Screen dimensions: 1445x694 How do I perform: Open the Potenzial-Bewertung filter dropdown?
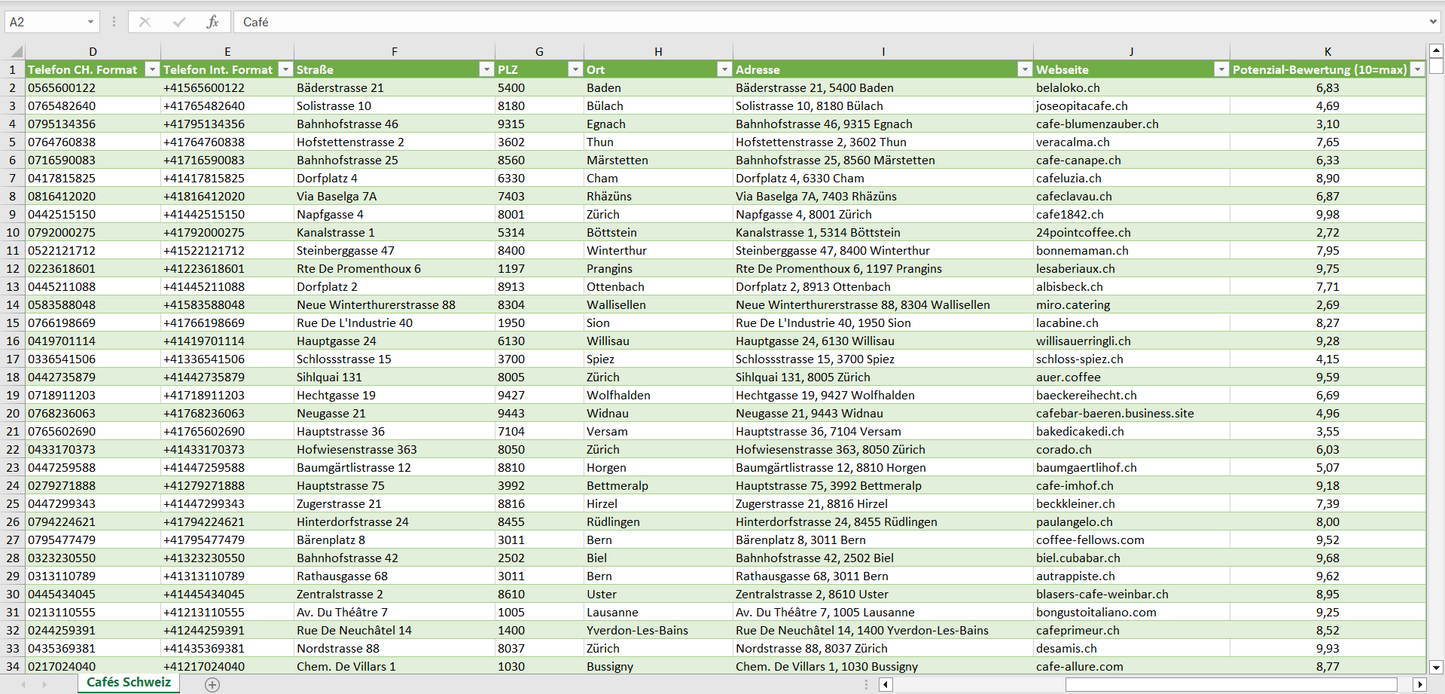1417,70
